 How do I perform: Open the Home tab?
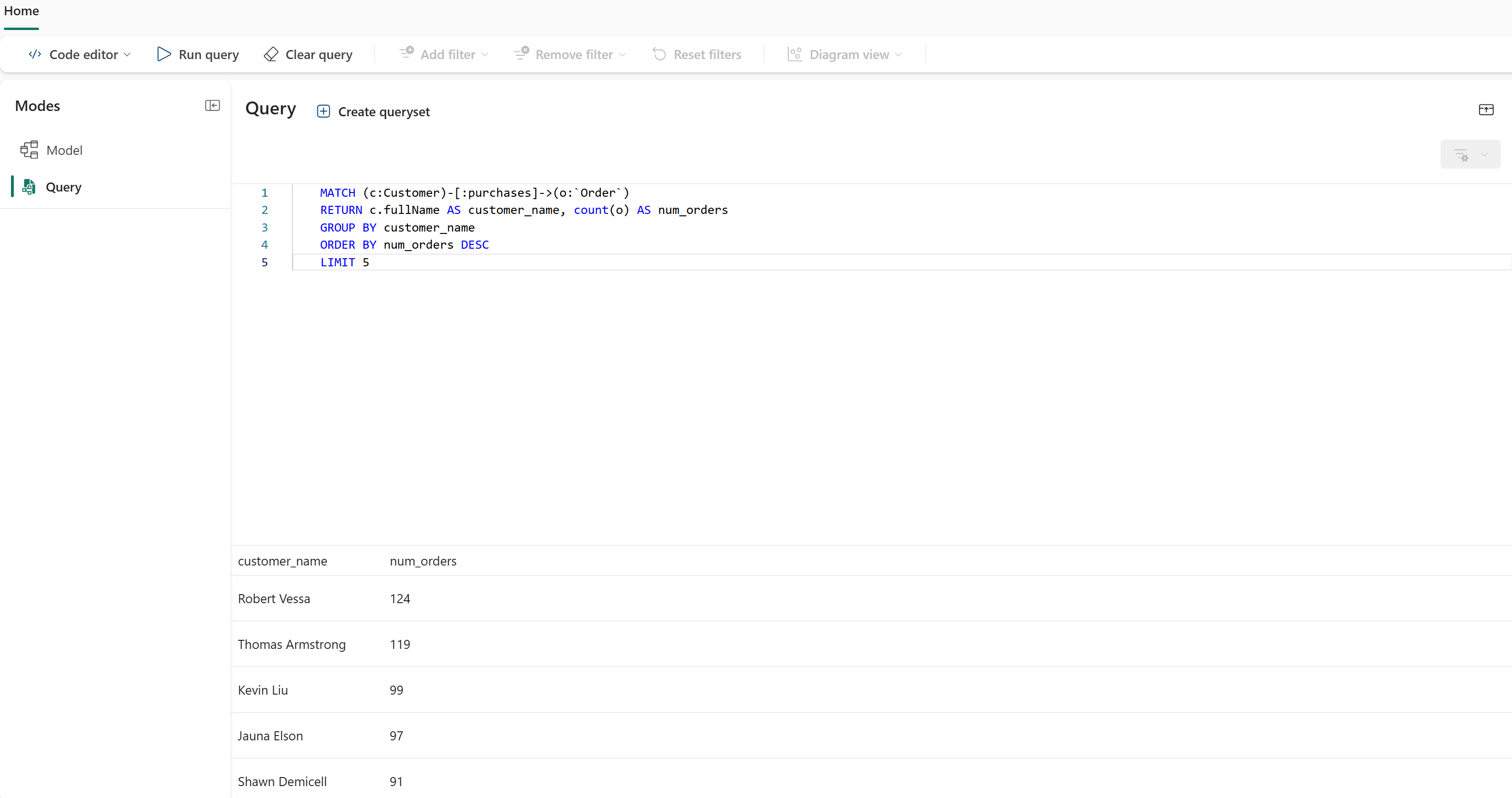22,11
